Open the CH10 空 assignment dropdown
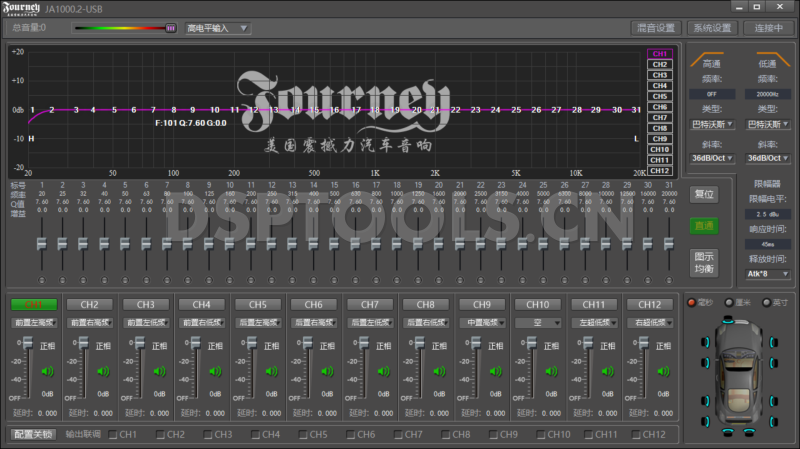 [x=538, y=322]
